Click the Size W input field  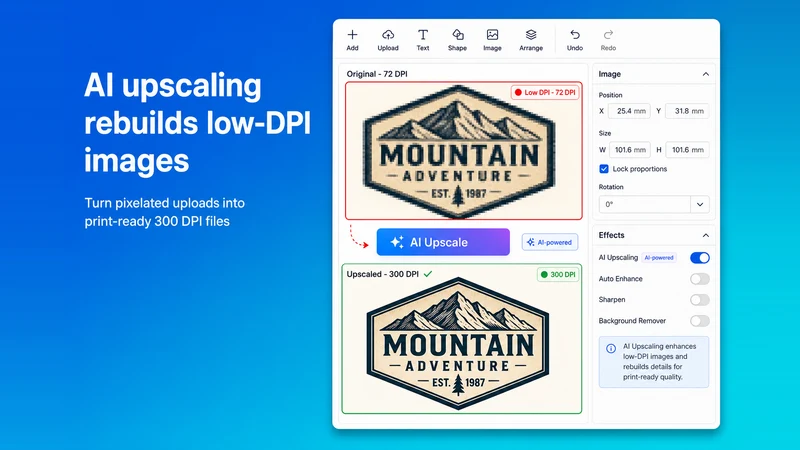click(630, 149)
